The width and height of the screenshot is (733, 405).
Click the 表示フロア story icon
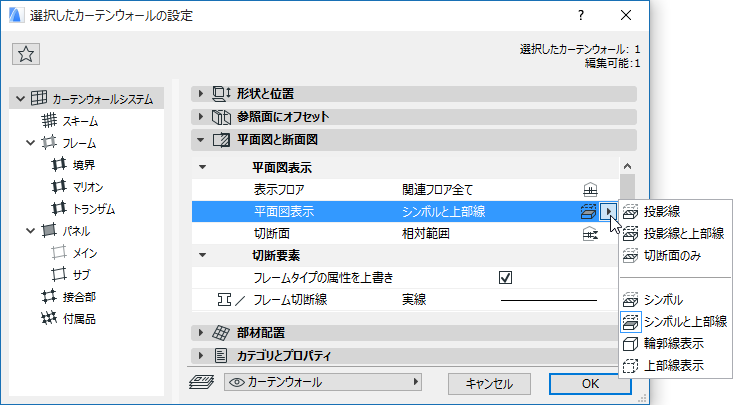click(x=590, y=190)
